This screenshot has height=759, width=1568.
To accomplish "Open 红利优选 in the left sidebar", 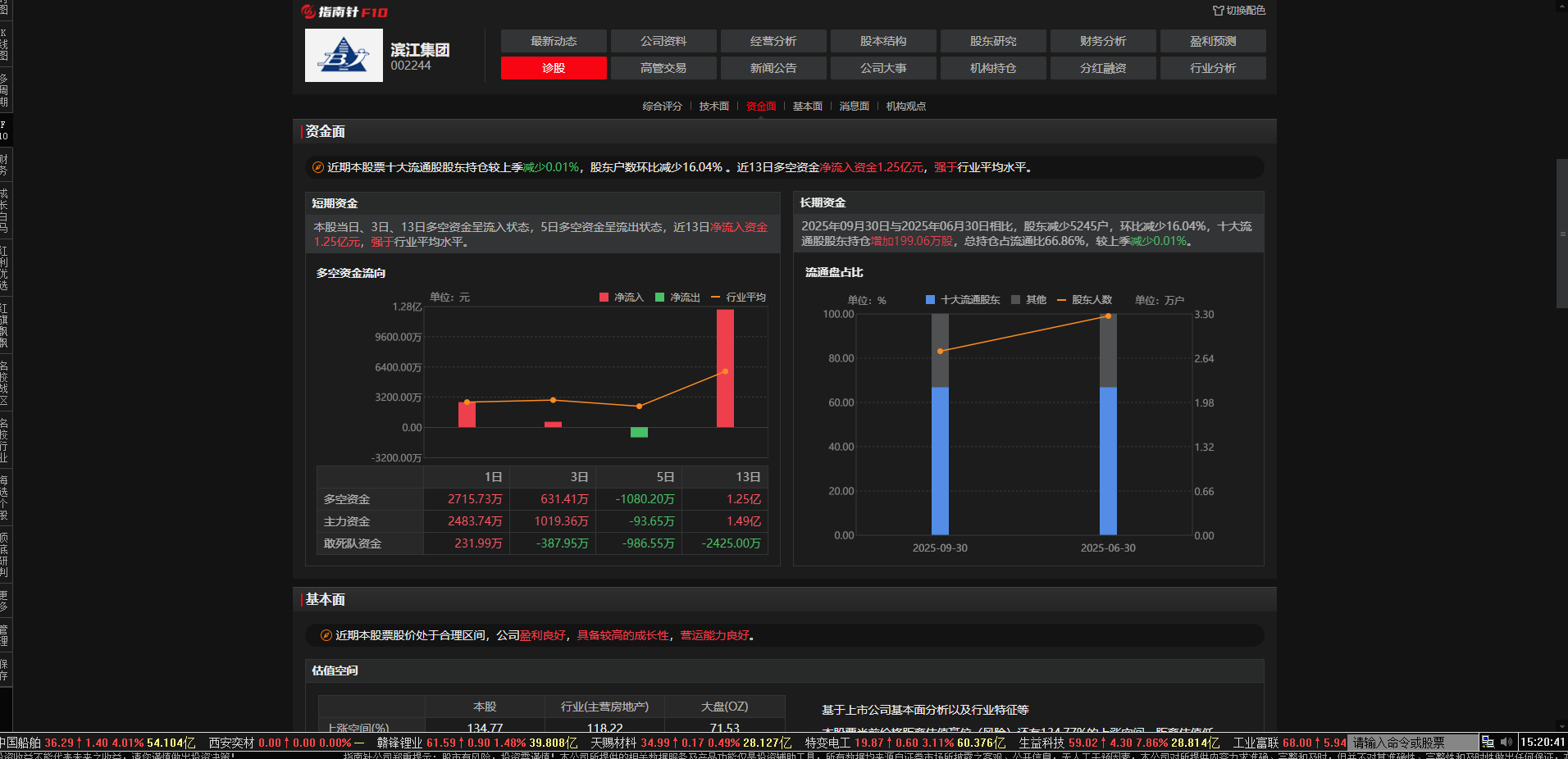I will point(4,268).
